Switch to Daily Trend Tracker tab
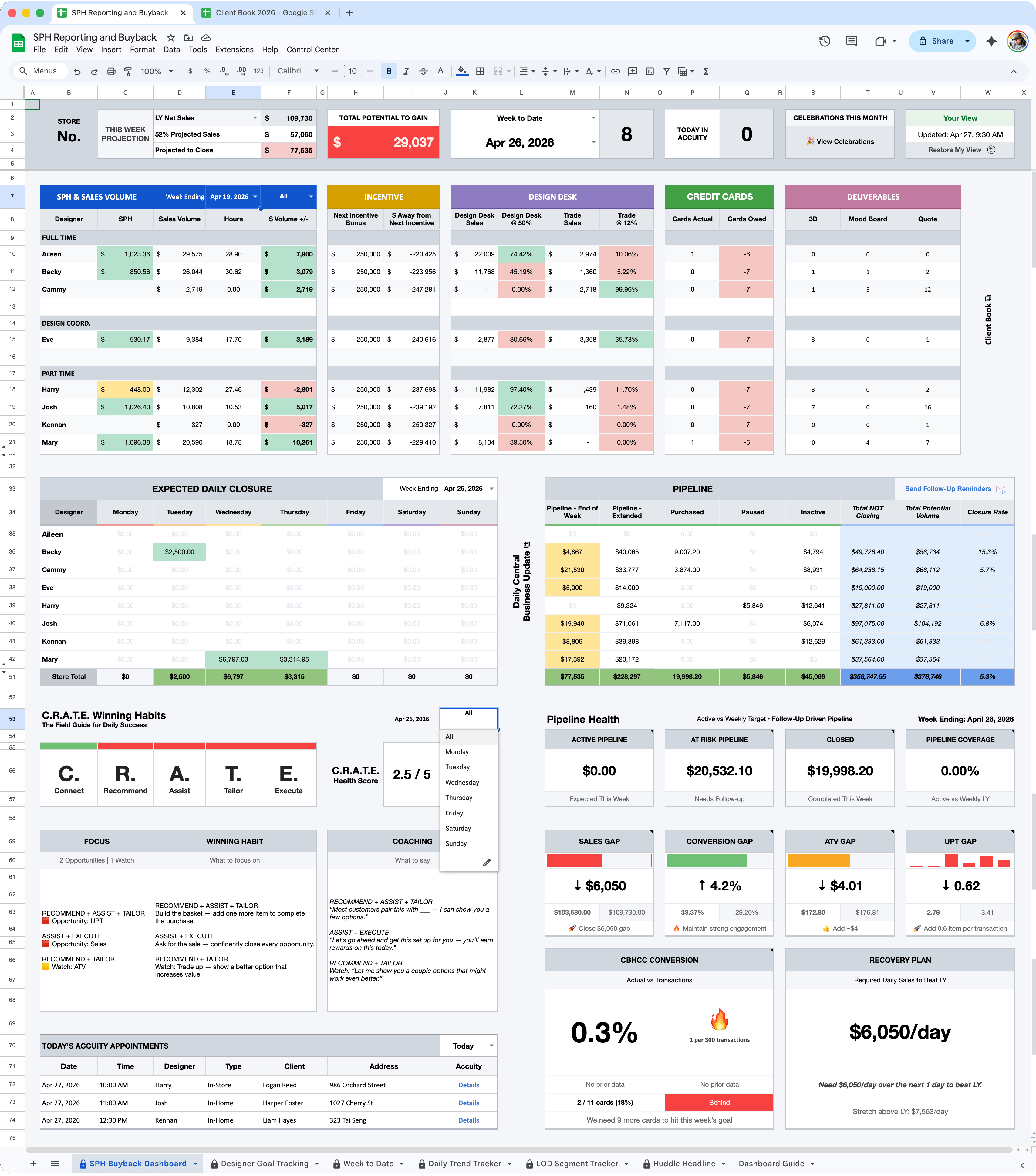1036x1176 pixels. tap(464, 1163)
